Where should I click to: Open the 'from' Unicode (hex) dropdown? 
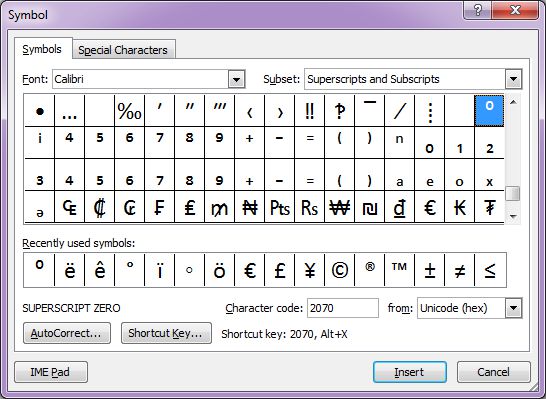(513, 308)
